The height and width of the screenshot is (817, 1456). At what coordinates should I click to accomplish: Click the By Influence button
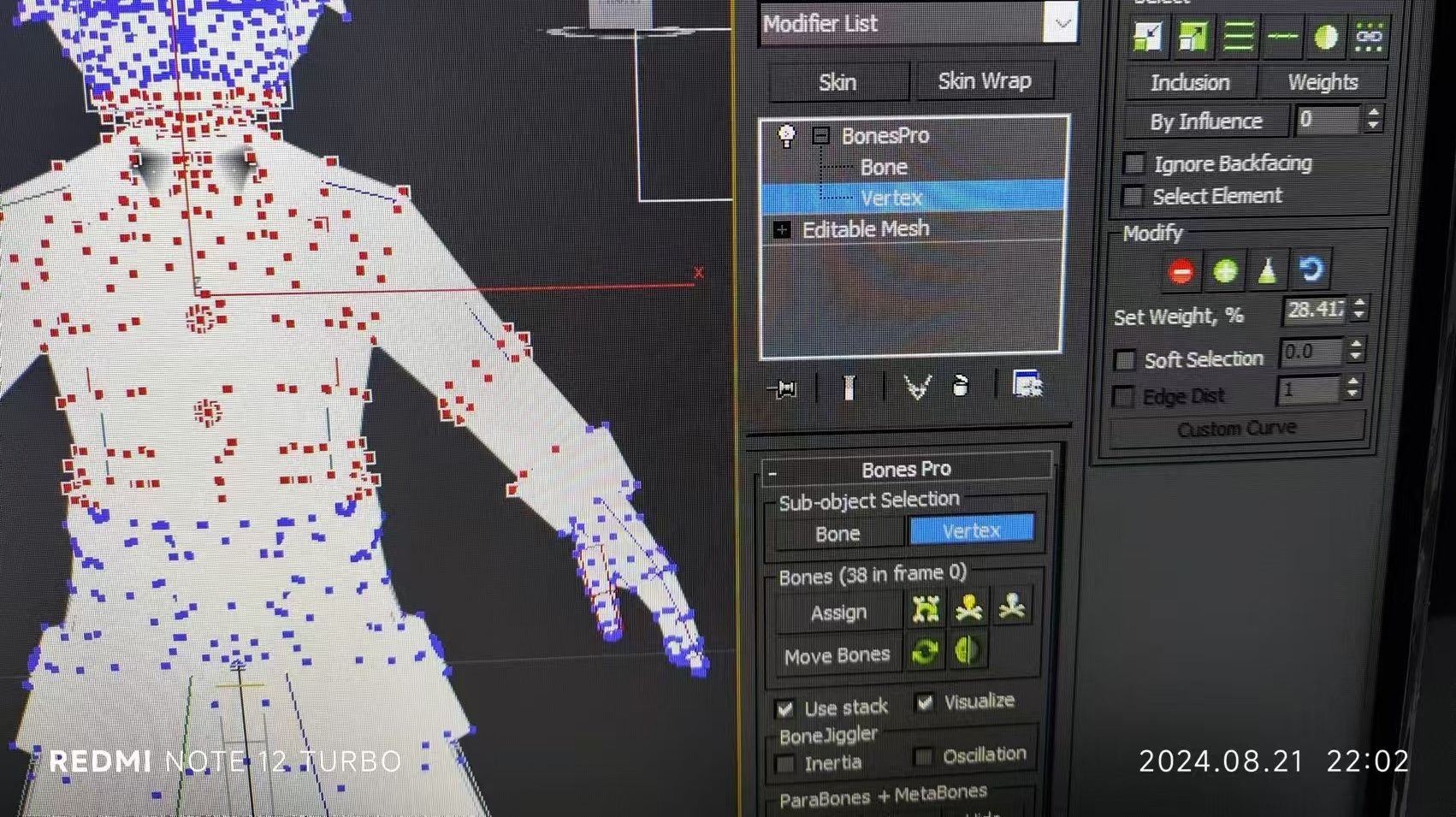(x=1206, y=121)
